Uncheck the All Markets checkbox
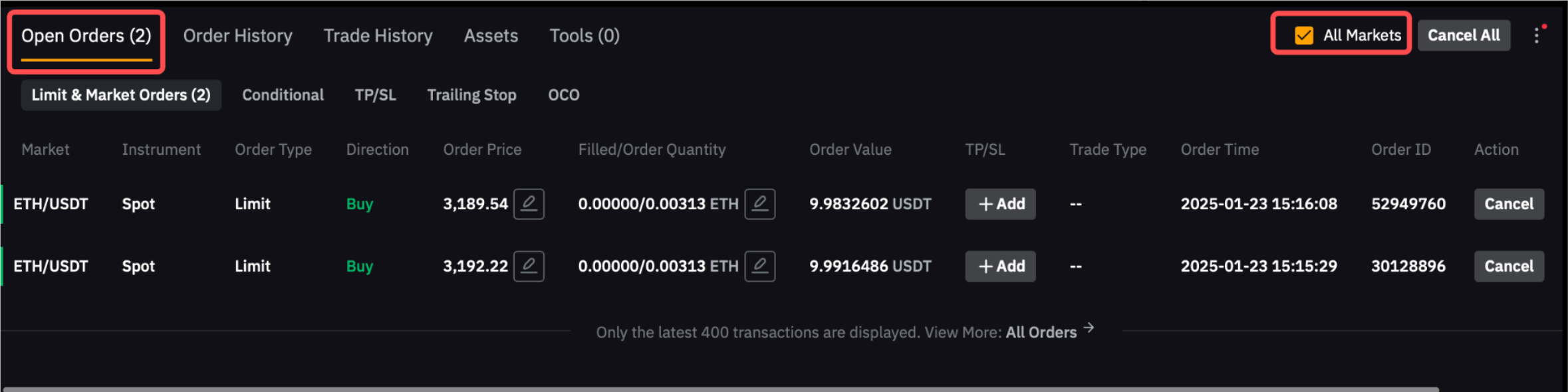The width and height of the screenshot is (1568, 392). click(x=1304, y=36)
